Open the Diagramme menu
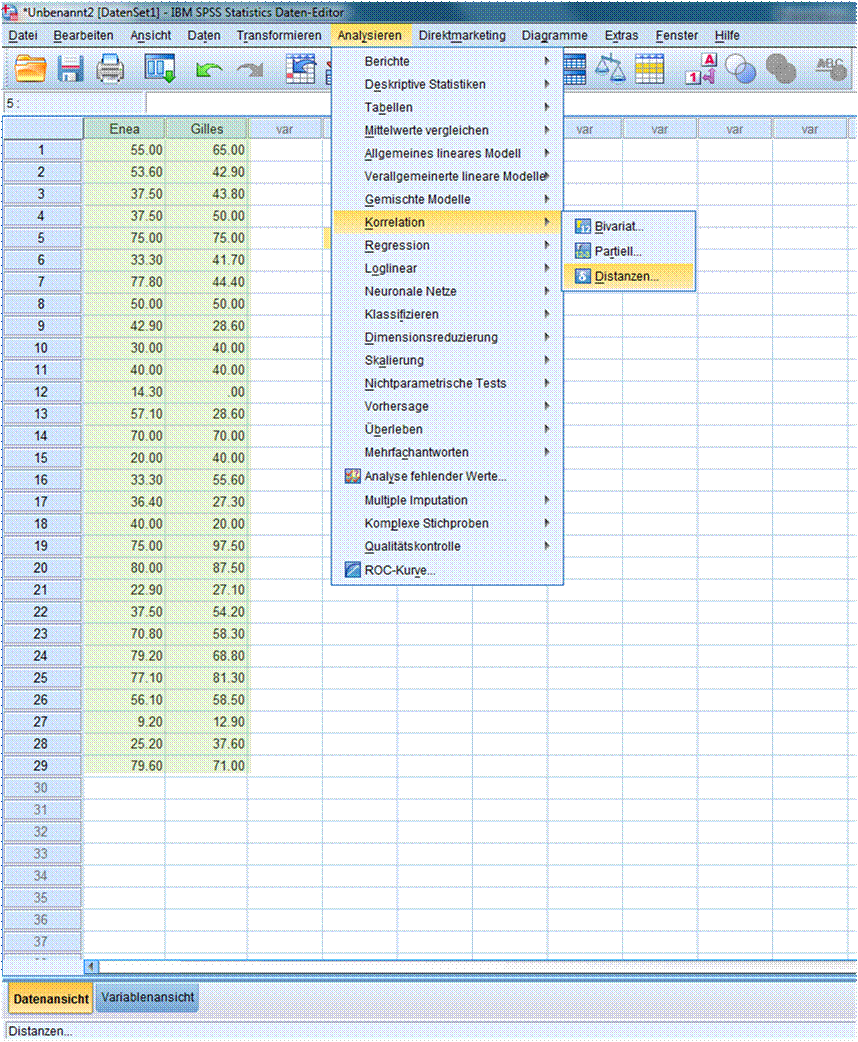 click(554, 35)
